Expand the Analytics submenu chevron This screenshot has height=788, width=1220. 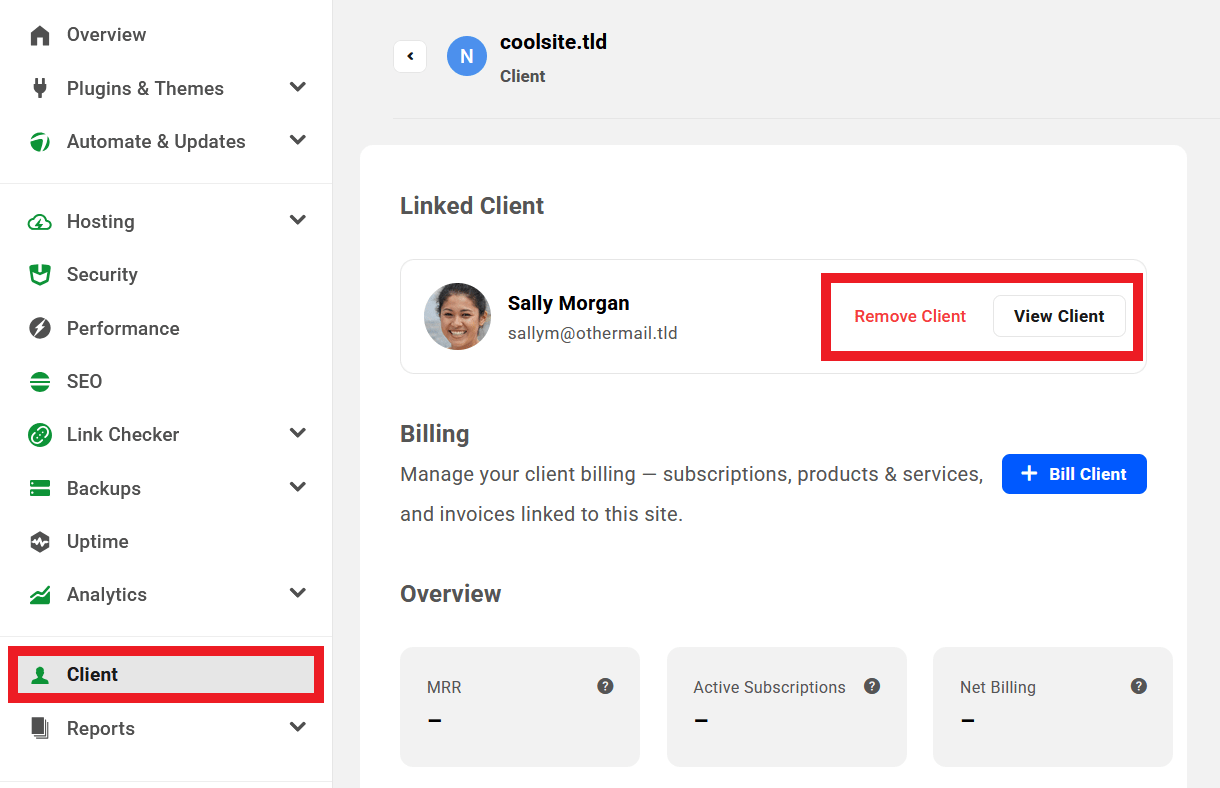coord(298,593)
